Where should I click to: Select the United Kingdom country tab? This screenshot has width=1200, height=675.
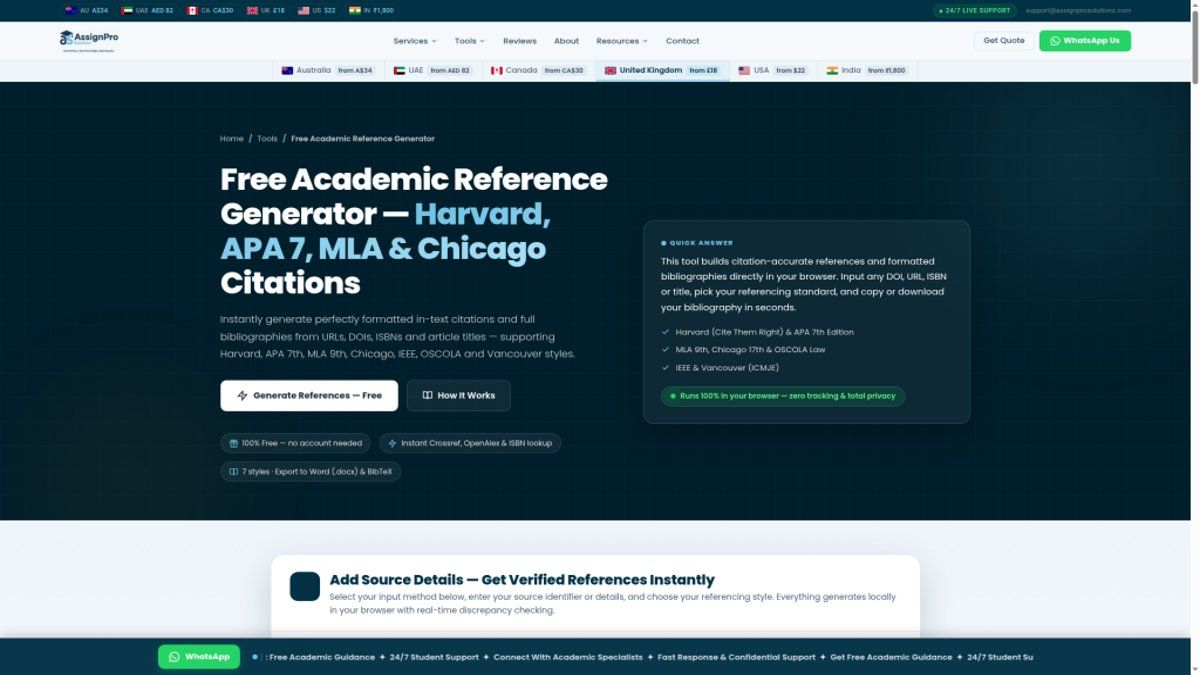tap(662, 71)
